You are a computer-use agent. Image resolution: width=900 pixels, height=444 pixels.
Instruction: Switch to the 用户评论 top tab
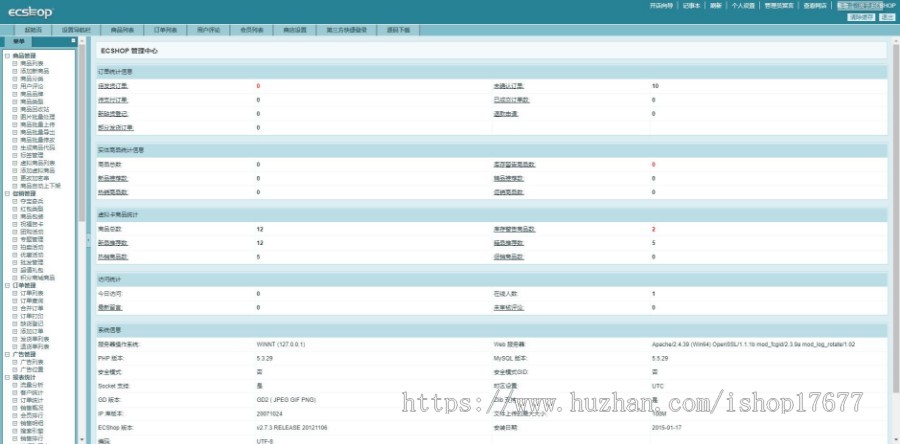[208, 30]
